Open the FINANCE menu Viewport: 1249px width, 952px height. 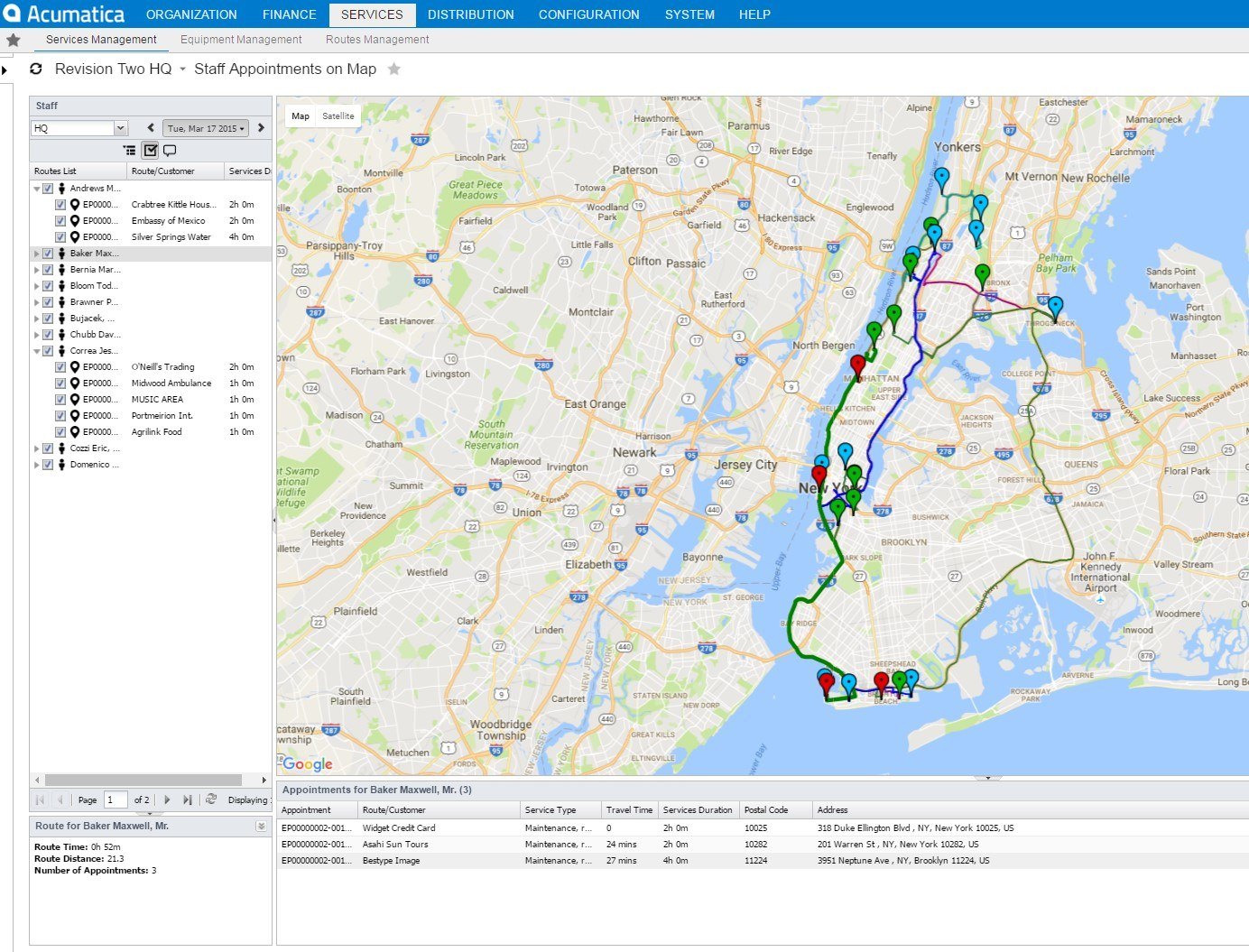(x=289, y=14)
